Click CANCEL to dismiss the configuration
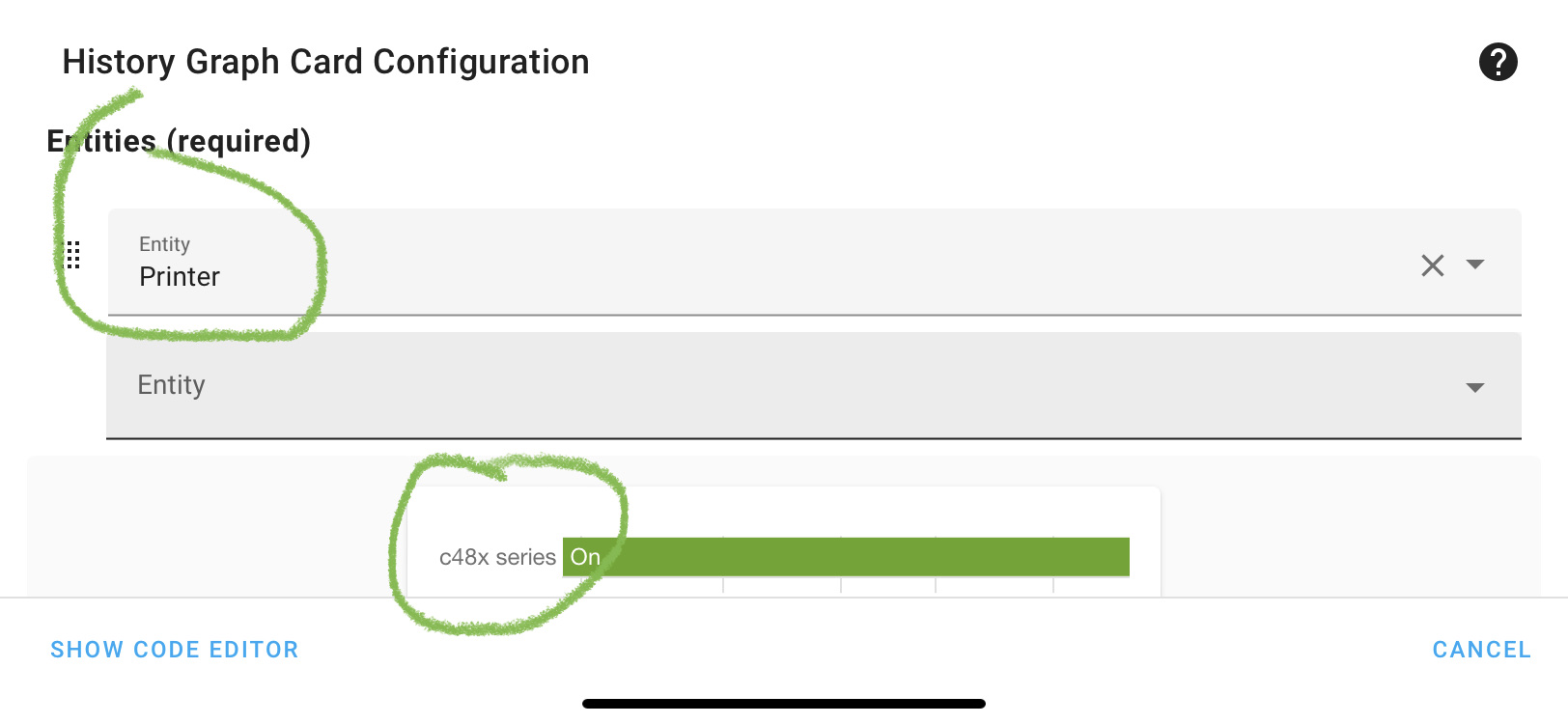This screenshot has width=1568, height=724. (x=1481, y=650)
